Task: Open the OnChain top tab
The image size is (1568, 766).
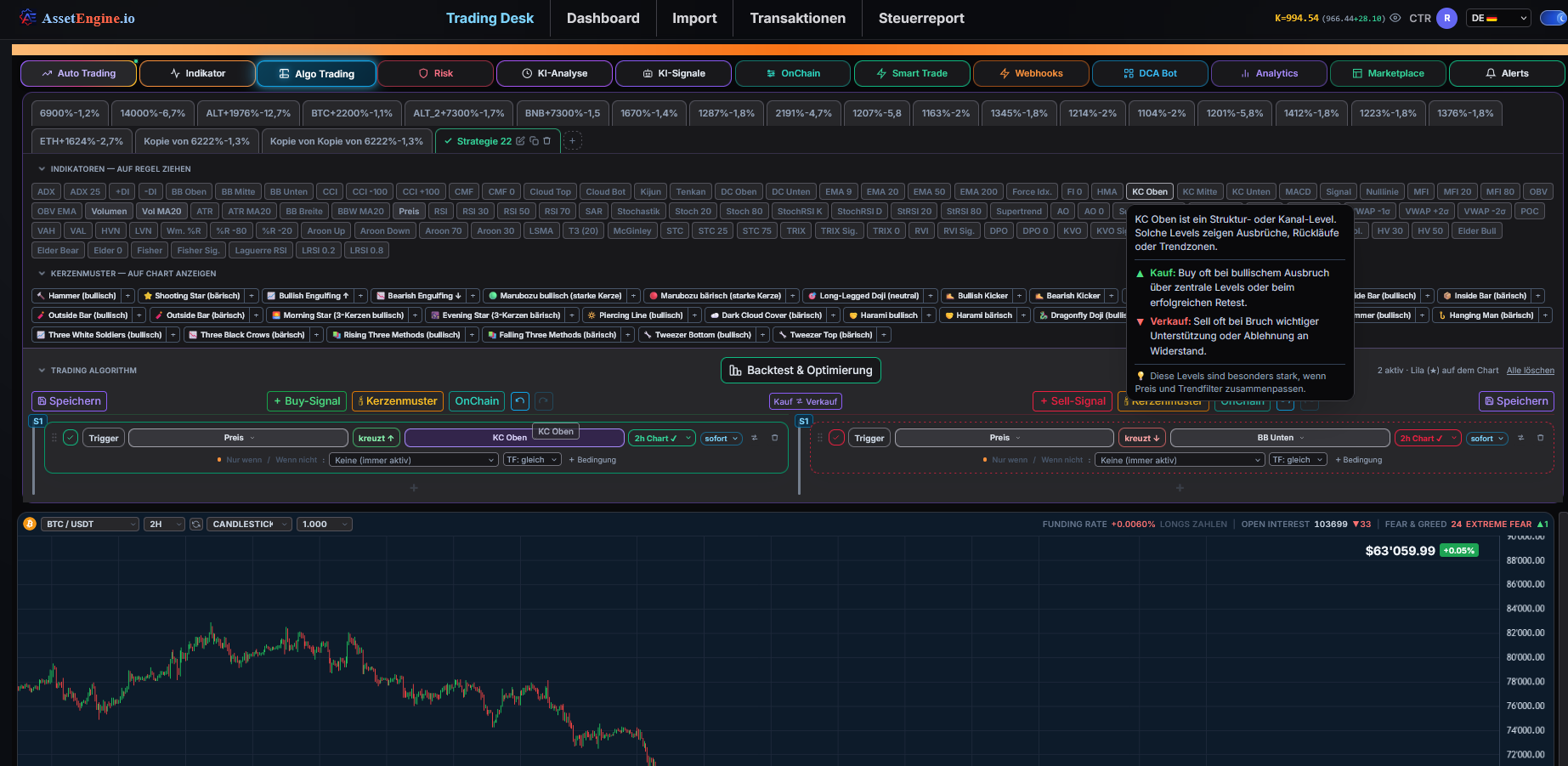Action: coord(792,73)
